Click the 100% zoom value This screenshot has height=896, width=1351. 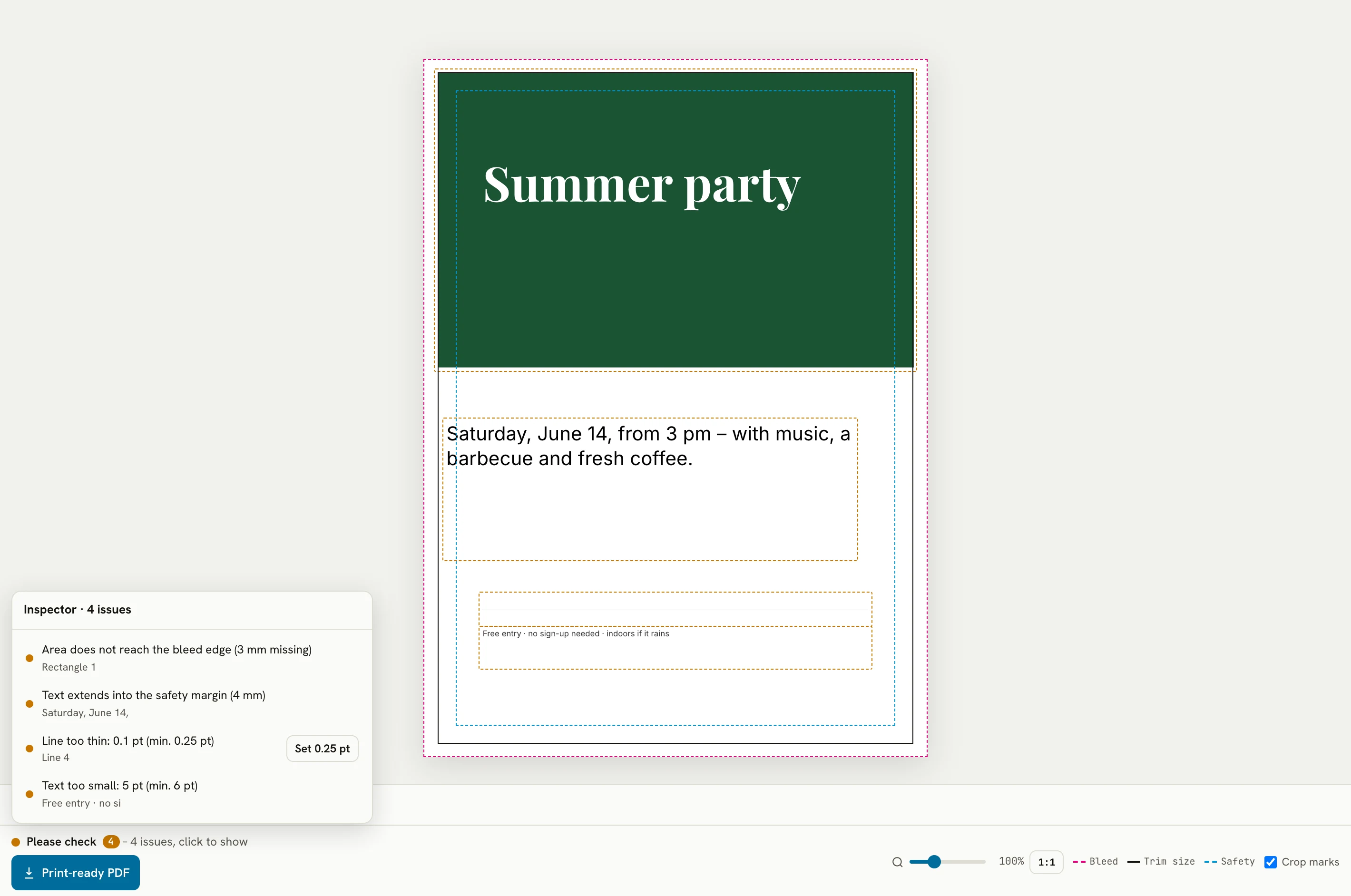[x=1011, y=861]
